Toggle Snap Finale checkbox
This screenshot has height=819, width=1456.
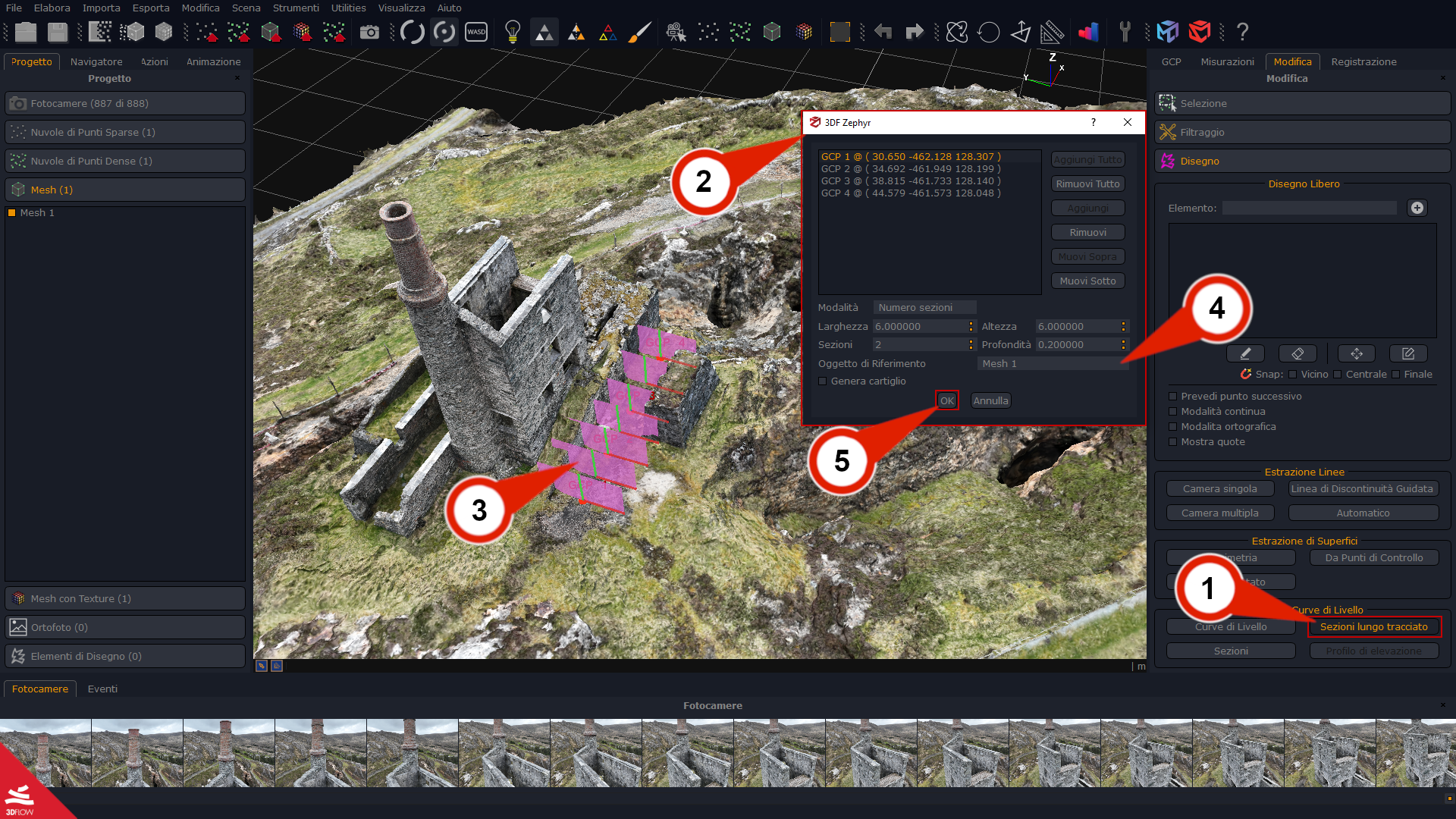pos(1395,375)
